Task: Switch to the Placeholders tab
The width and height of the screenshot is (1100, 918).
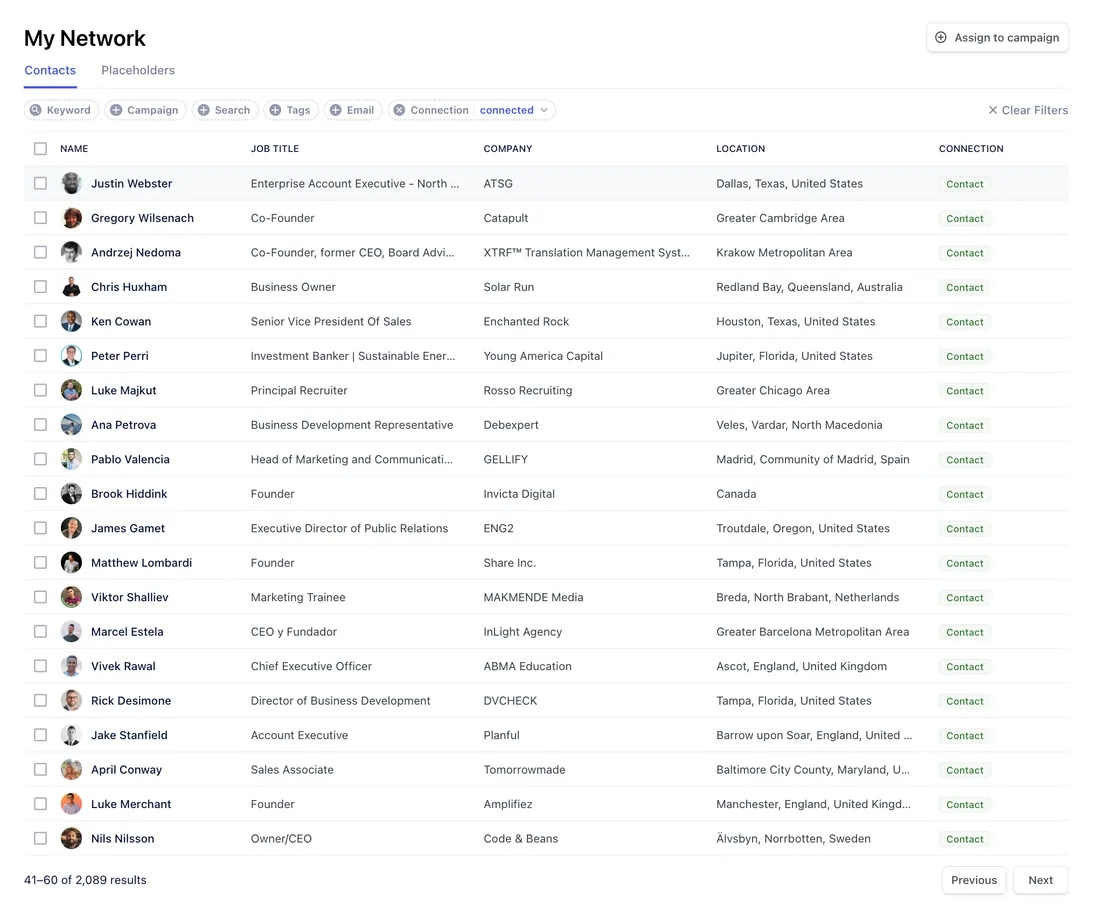Action: click(x=138, y=70)
